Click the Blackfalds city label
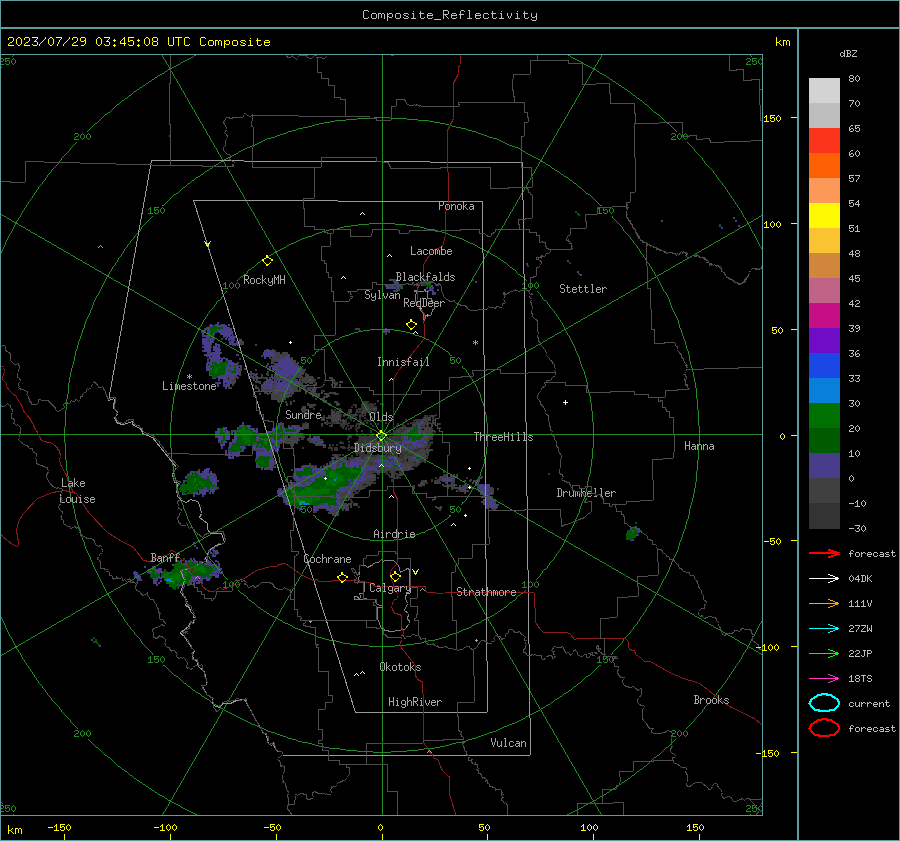900x841 pixels. click(x=425, y=277)
